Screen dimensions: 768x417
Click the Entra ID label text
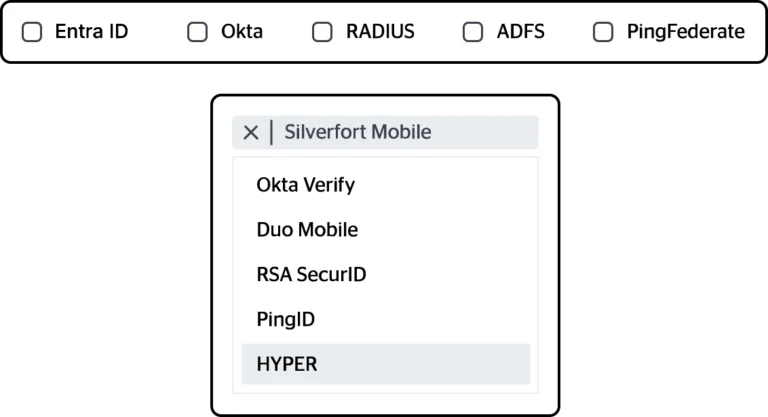[91, 32]
